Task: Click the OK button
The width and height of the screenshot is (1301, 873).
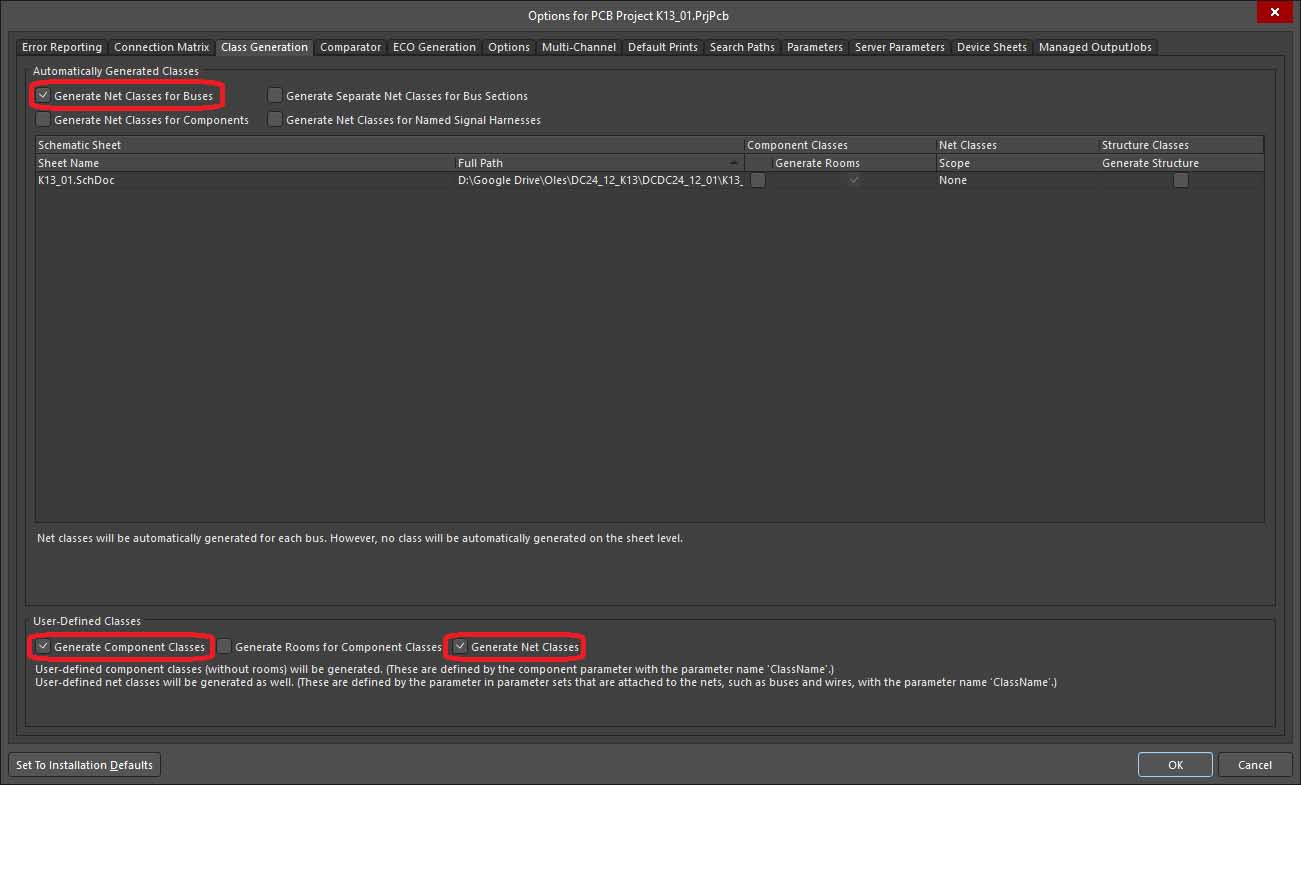Action: pos(1175,765)
